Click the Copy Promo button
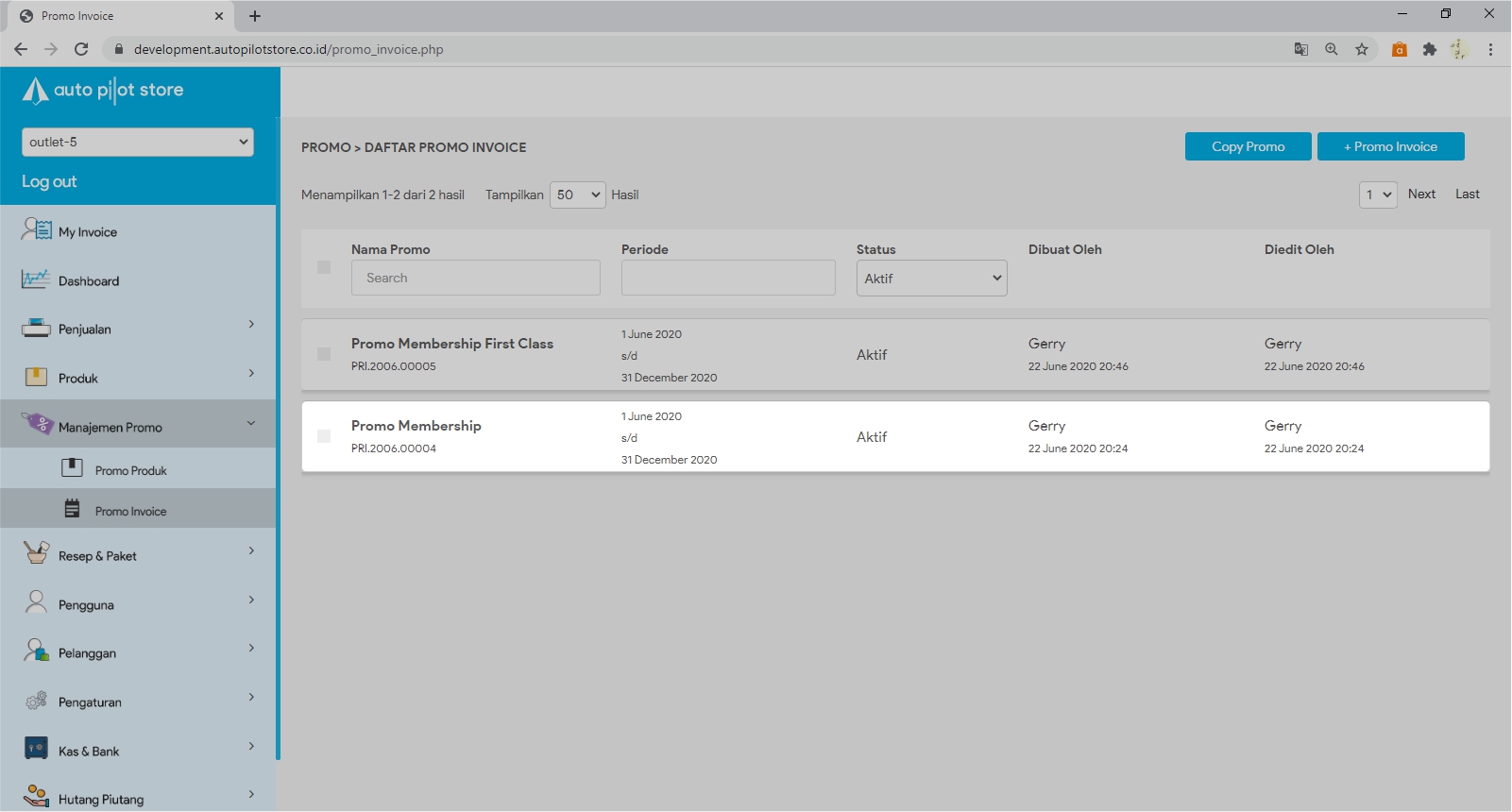 (1248, 146)
